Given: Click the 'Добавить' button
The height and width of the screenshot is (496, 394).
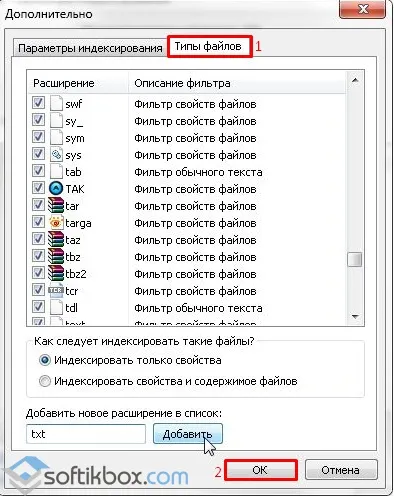Looking at the screenshot, I should [x=188, y=434].
